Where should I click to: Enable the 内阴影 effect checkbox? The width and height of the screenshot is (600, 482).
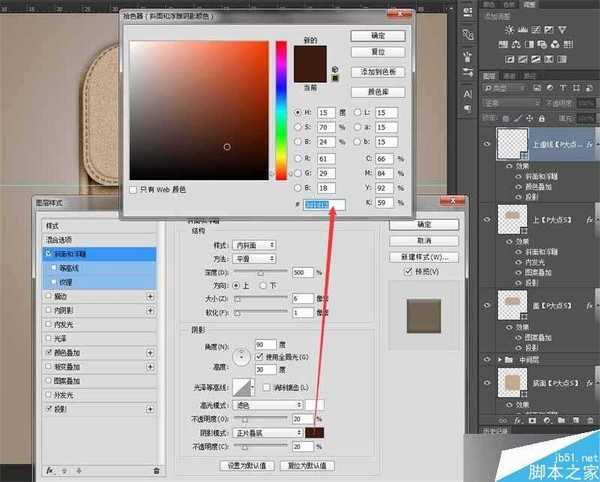49,310
